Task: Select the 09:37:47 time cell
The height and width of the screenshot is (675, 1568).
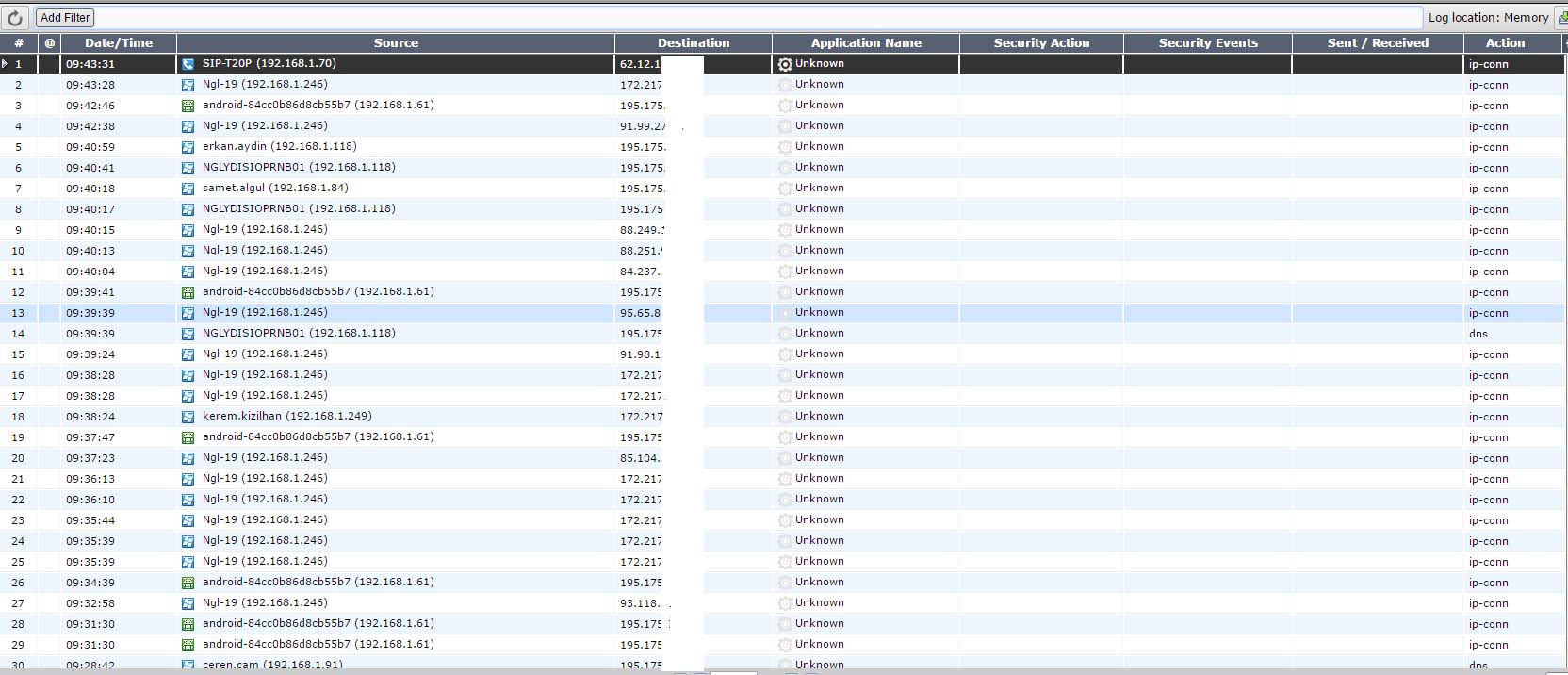Action: click(90, 437)
